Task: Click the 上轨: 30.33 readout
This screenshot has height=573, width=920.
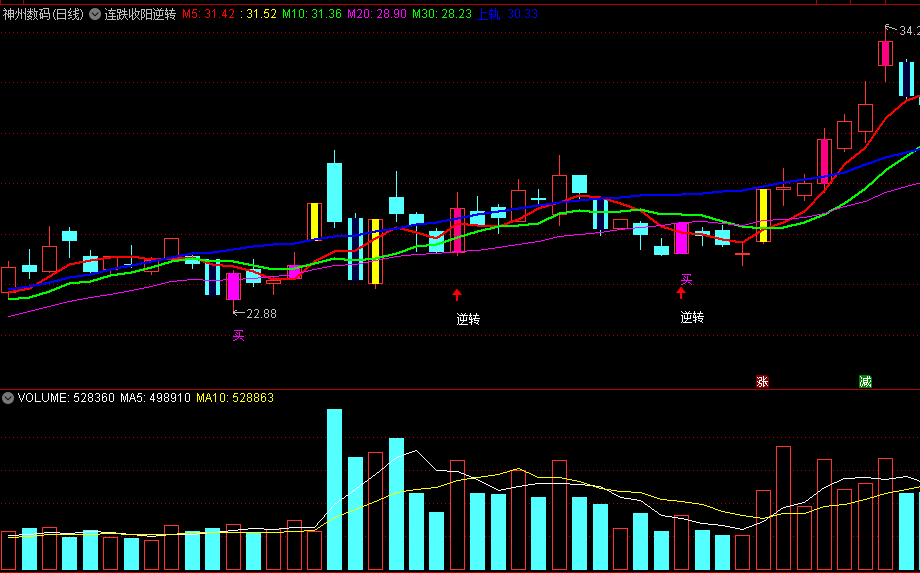Action: [508, 14]
